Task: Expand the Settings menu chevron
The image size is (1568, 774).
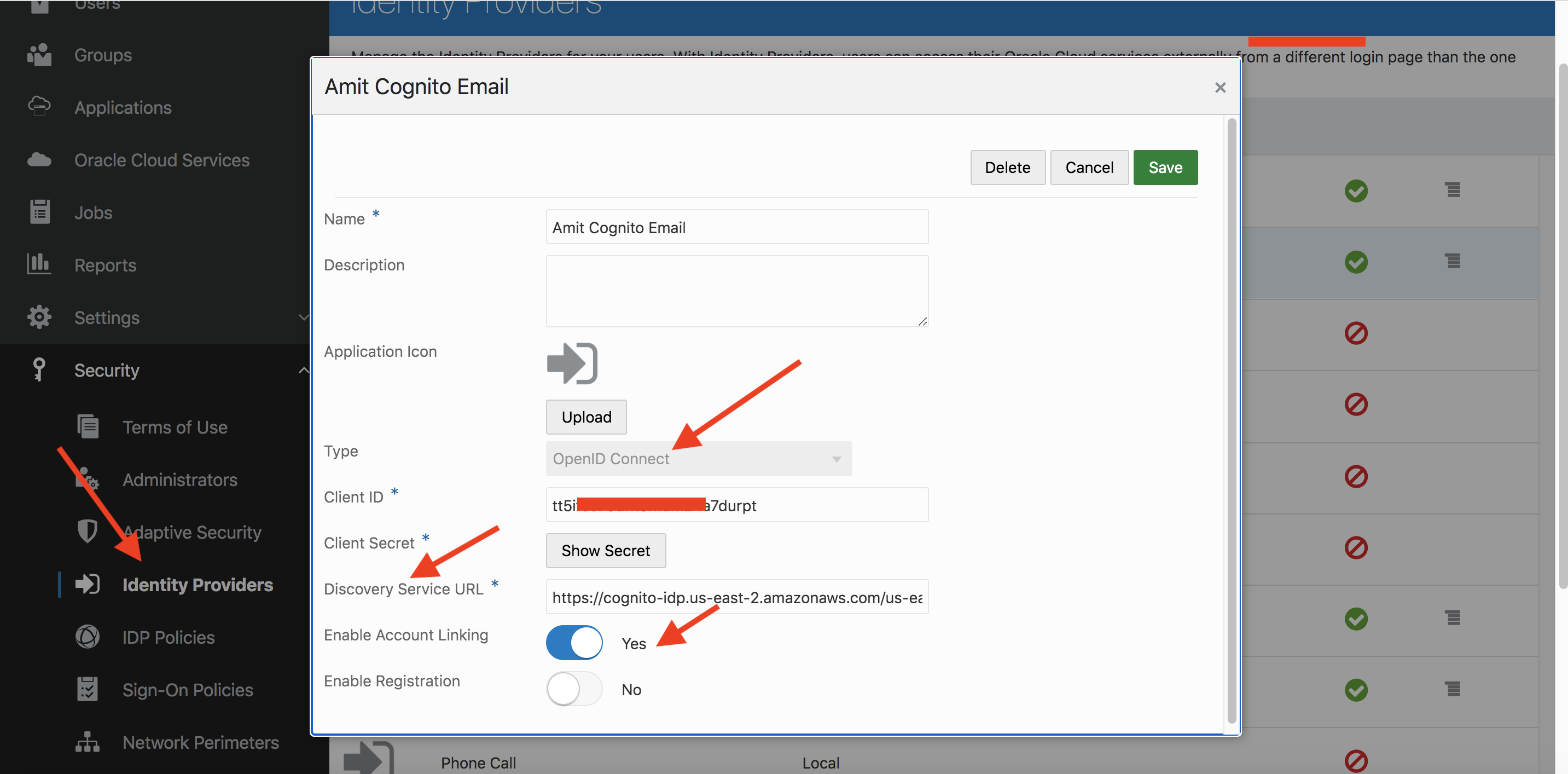Action: pyautogui.click(x=304, y=317)
